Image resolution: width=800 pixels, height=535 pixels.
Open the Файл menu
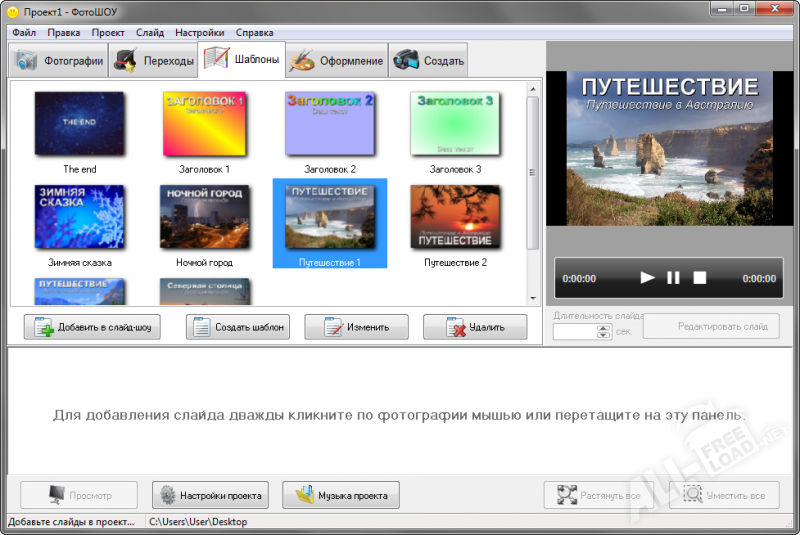point(24,32)
